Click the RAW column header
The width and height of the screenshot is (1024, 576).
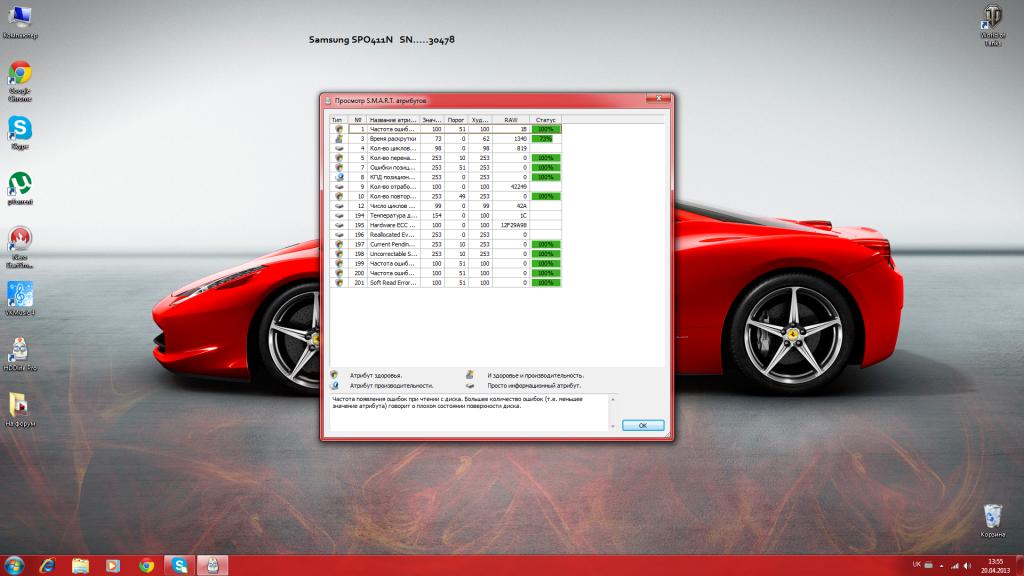click(509, 119)
